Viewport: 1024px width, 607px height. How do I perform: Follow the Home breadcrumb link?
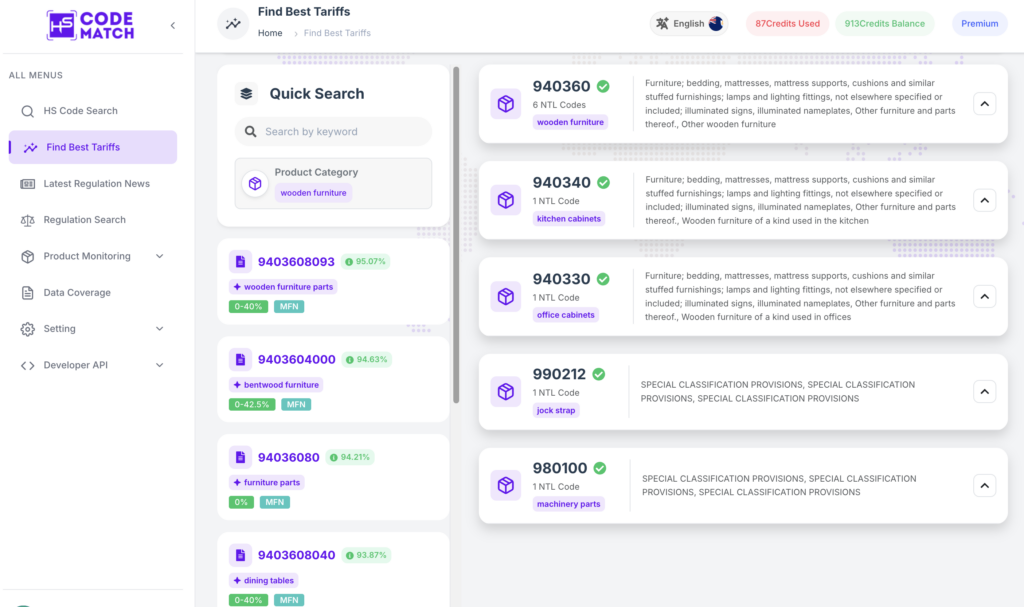270,33
